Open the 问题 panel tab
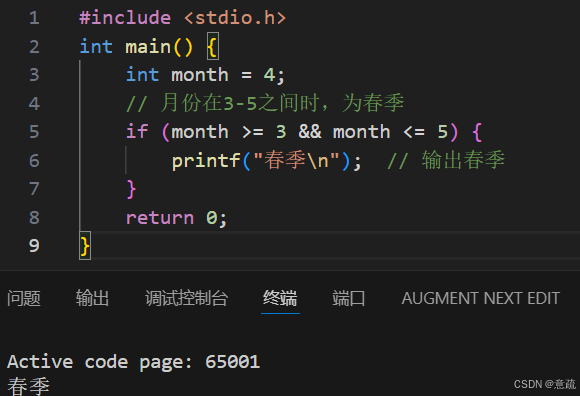 tap(24, 298)
